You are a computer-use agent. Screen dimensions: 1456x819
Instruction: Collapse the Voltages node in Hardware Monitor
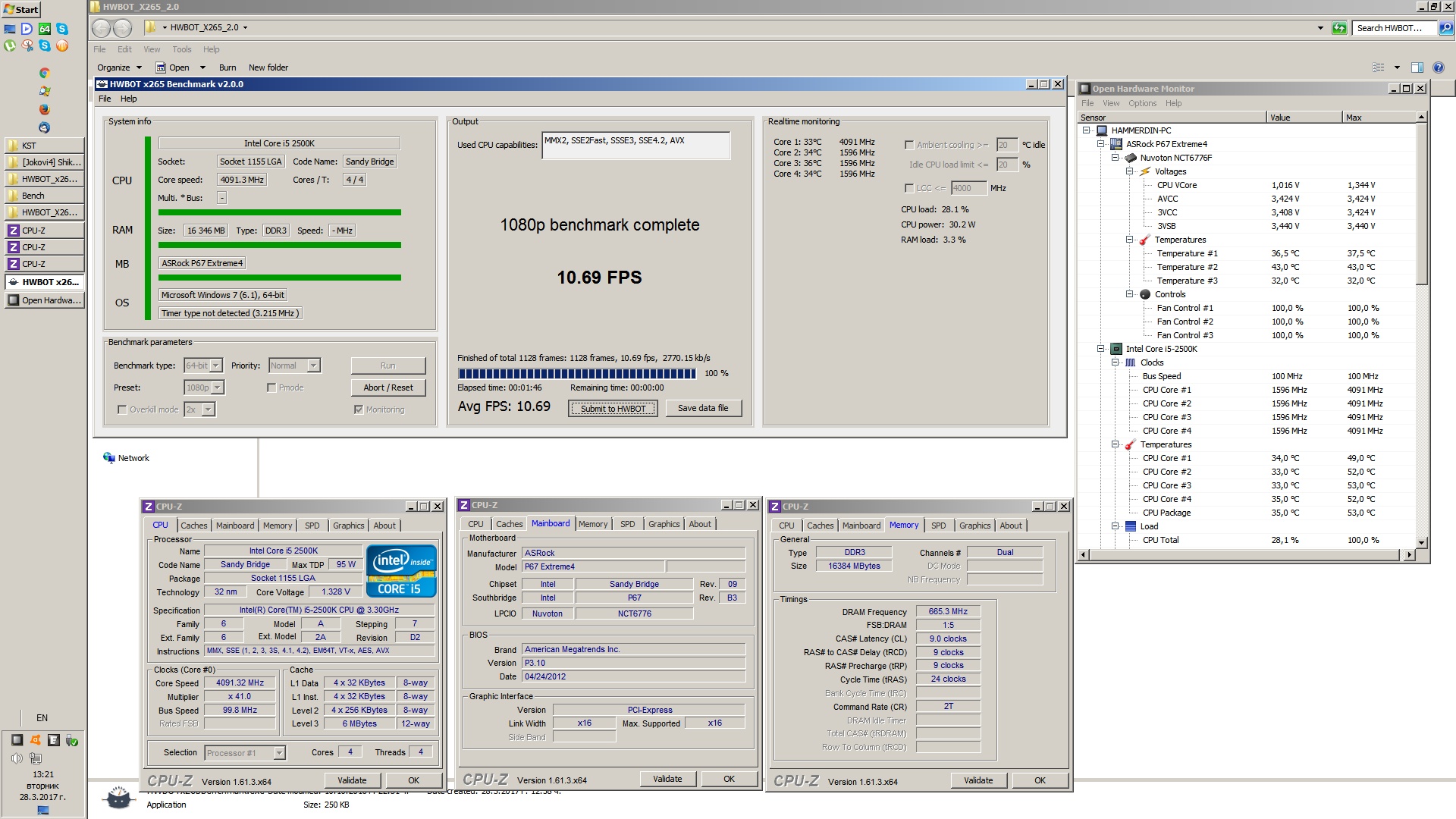[1130, 171]
